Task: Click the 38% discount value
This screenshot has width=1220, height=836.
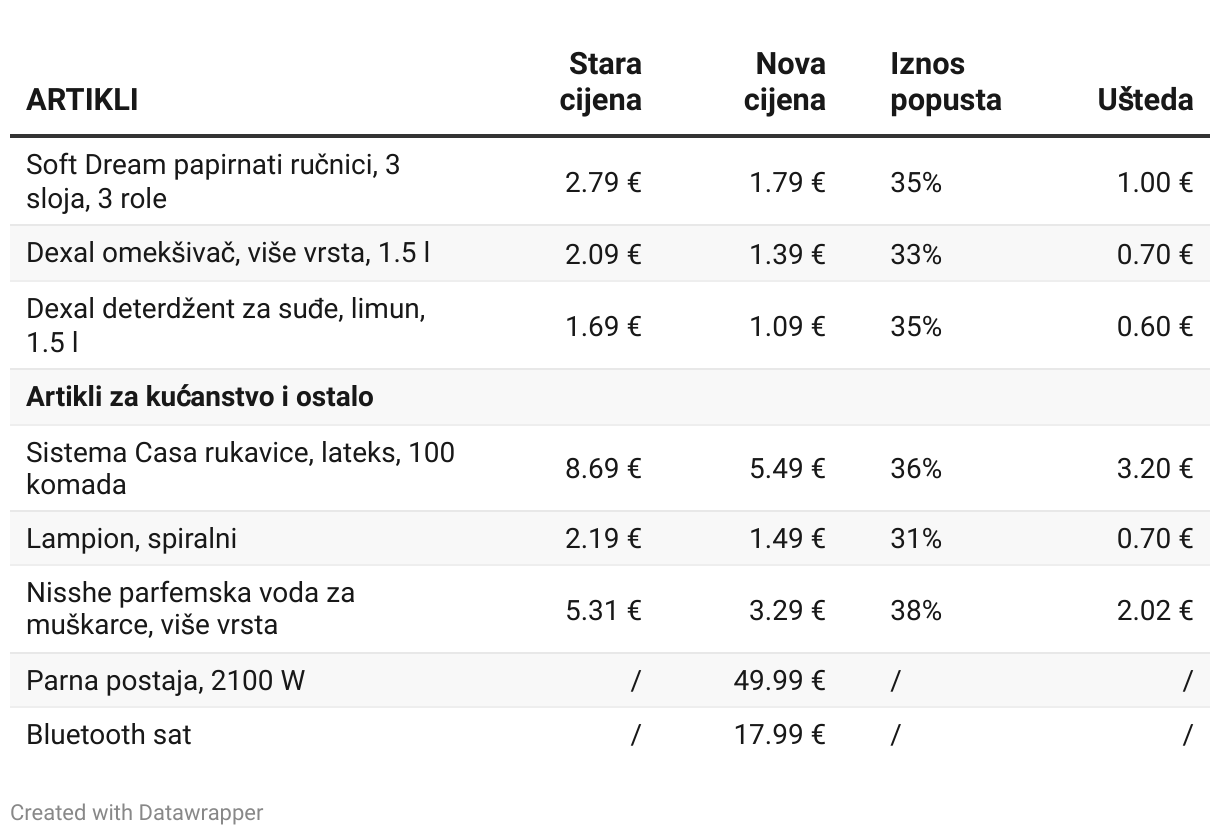Action: 916,610
